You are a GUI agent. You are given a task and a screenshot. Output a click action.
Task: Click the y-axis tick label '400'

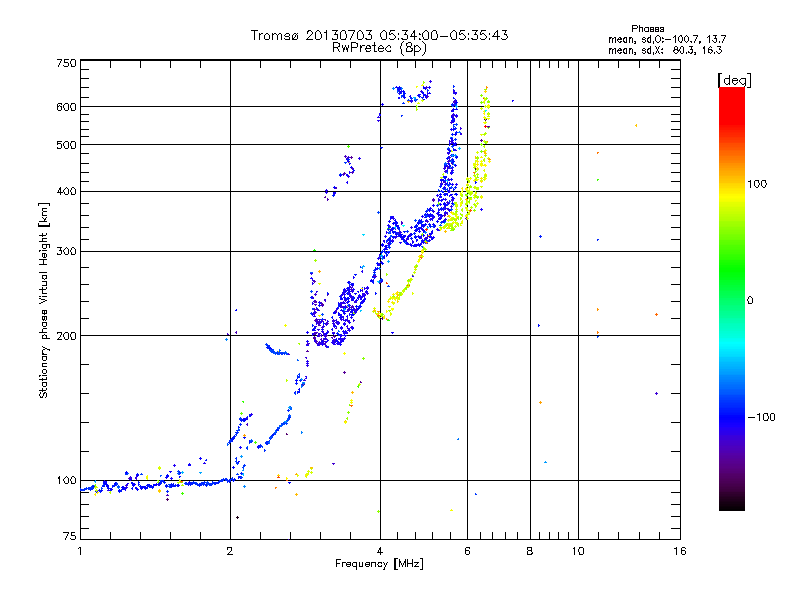click(67, 191)
